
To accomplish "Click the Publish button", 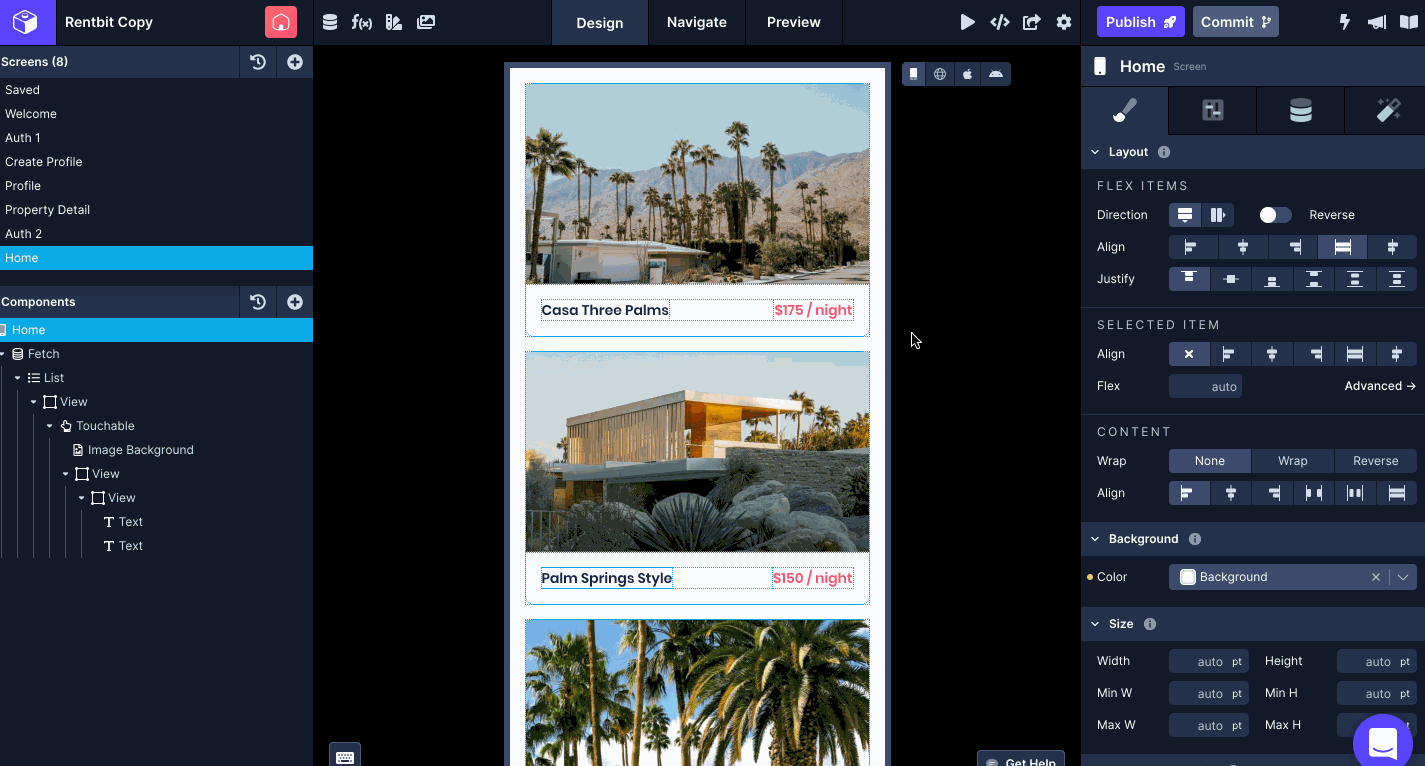I will click(x=1141, y=22).
